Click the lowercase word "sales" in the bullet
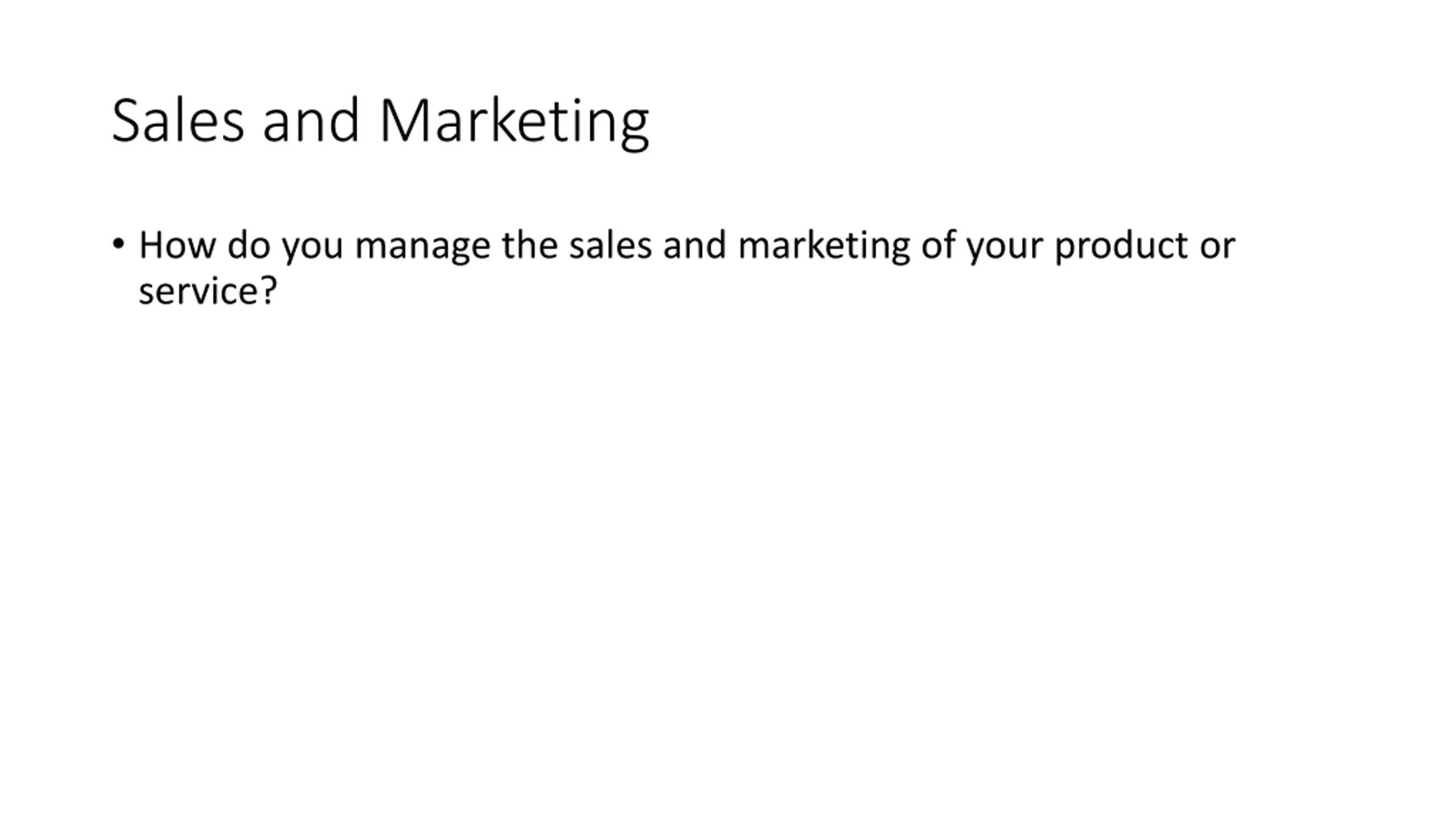Viewport: 1456px width, 819px height. (x=610, y=246)
